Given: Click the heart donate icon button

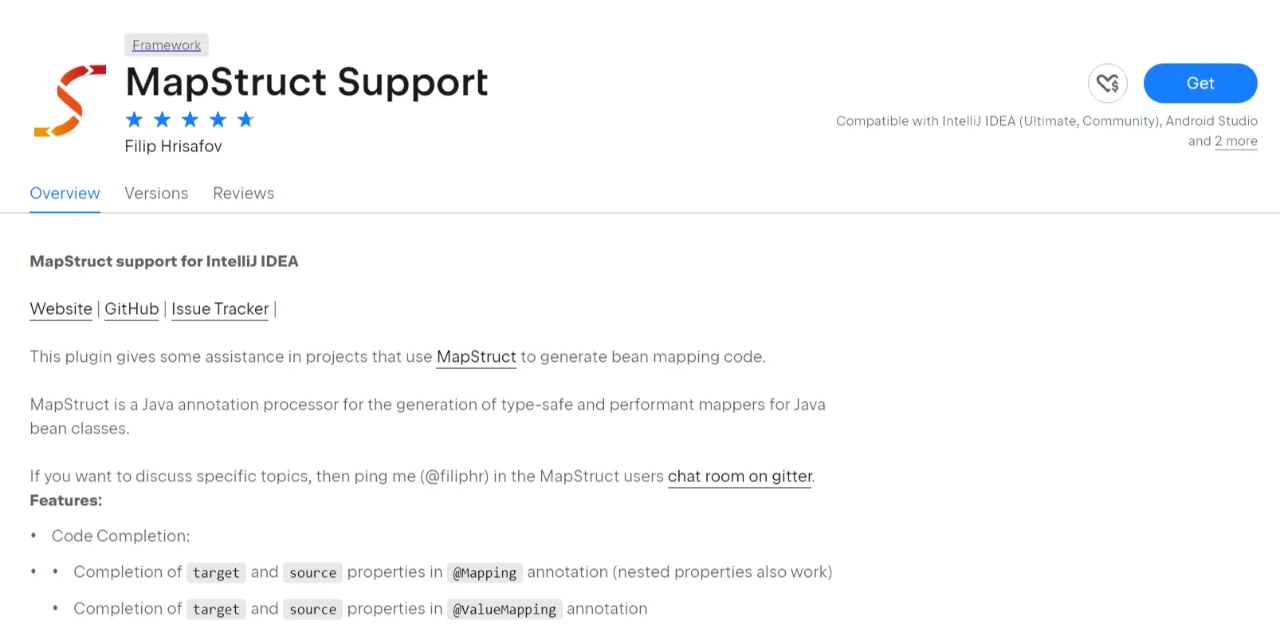Looking at the screenshot, I should coord(1107,83).
